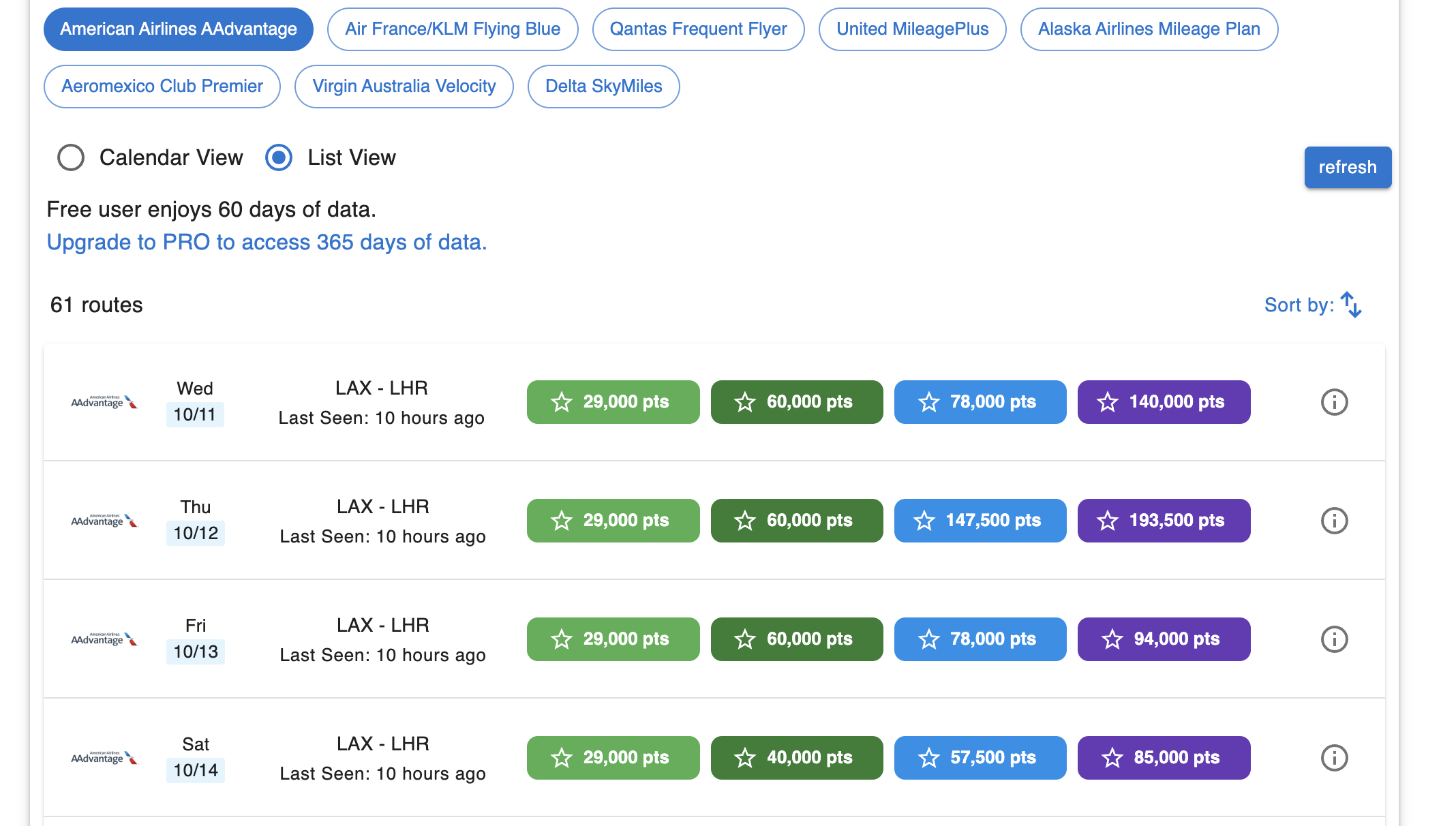Select the Calendar View radio button
1456x826 pixels.
point(70,157)
